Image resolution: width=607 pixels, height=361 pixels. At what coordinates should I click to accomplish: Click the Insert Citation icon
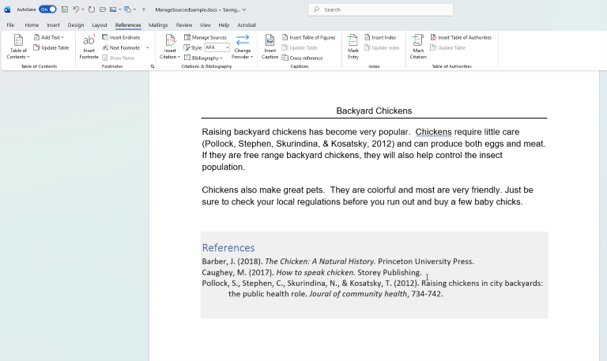[x=170, y=41]
